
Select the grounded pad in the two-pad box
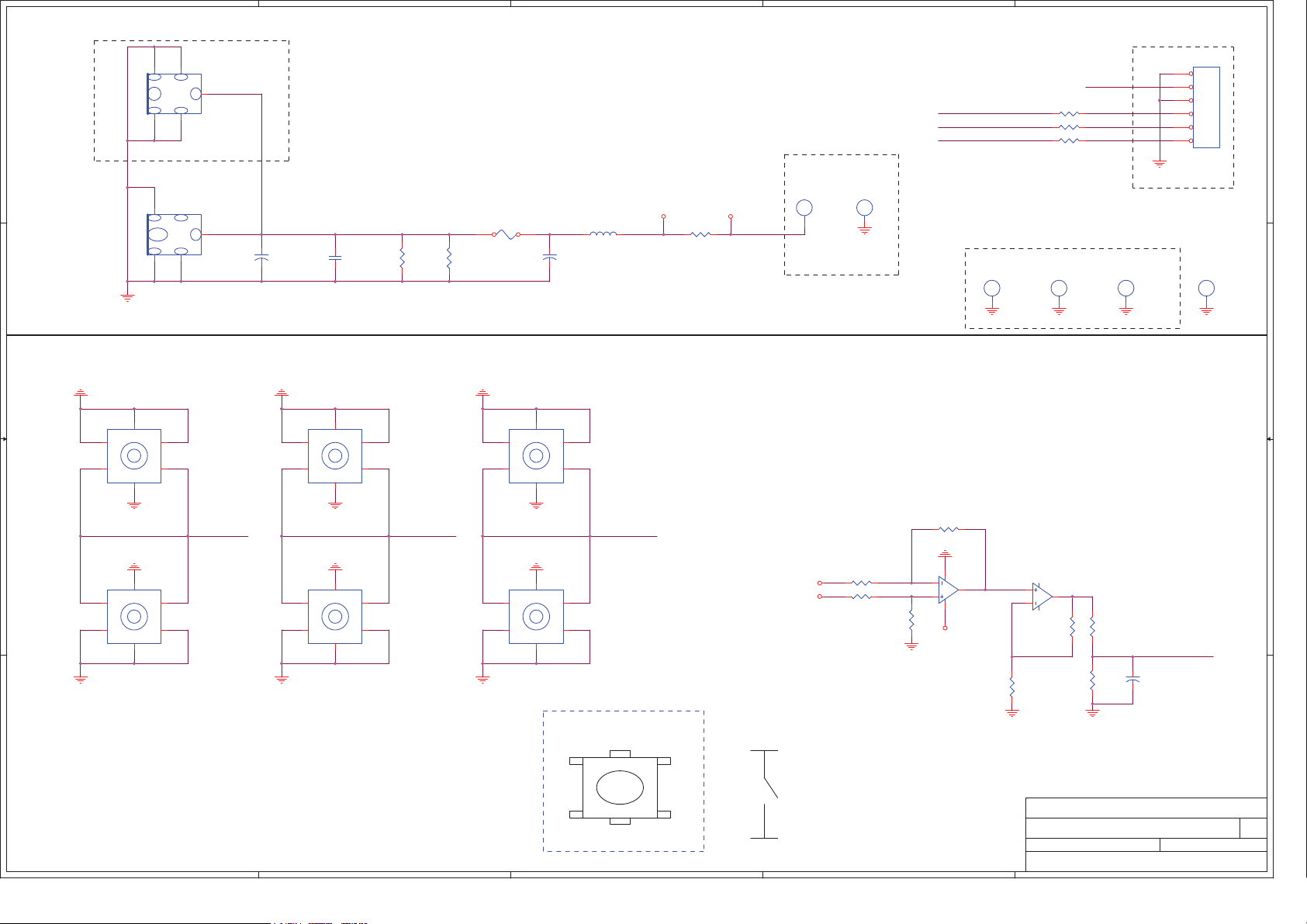[x=865, y=208]
